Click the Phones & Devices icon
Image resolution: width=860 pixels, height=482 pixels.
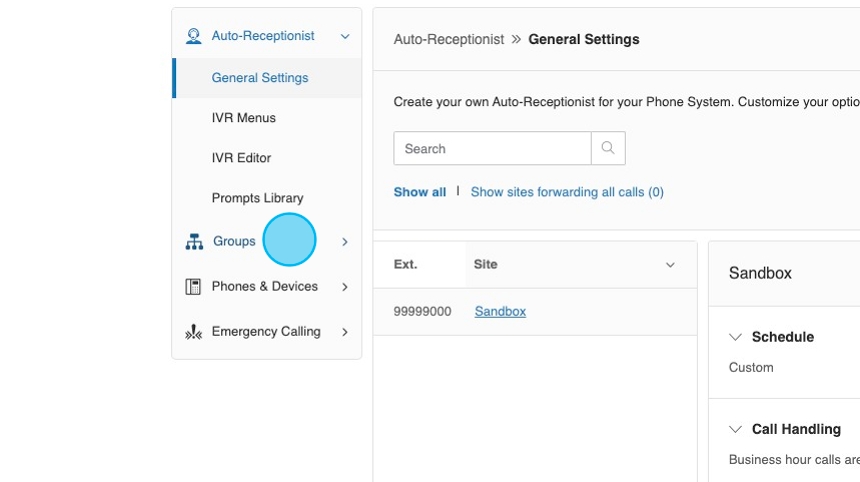194,287
